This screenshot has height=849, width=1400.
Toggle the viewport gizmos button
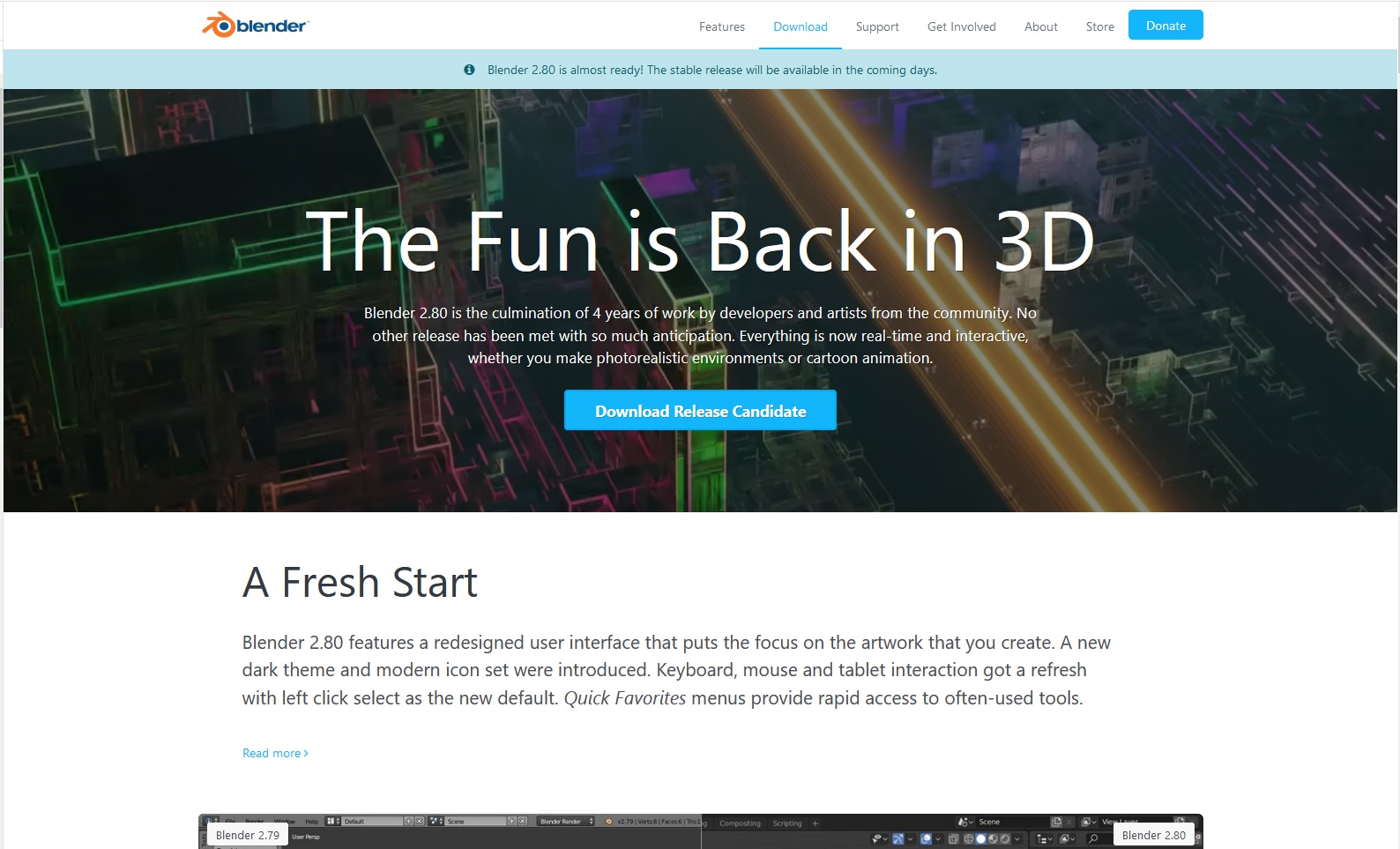tap(898, 838)
